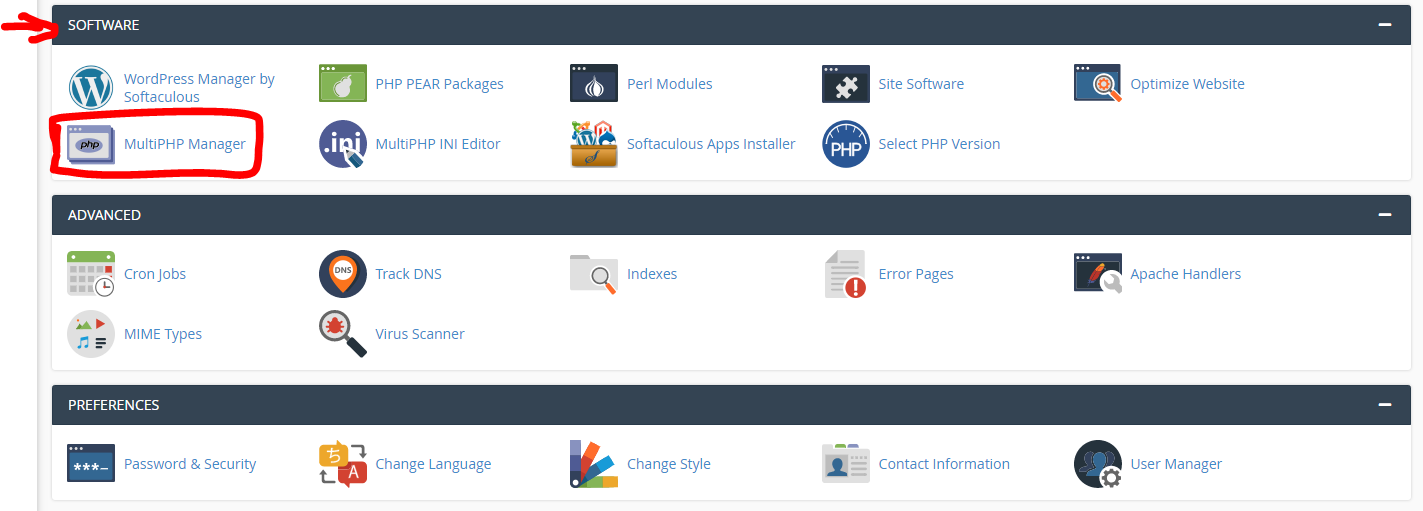Open the Softaculous Apps Installer icon
This screenshot has height=511, width=1423.
coord(594,144)
